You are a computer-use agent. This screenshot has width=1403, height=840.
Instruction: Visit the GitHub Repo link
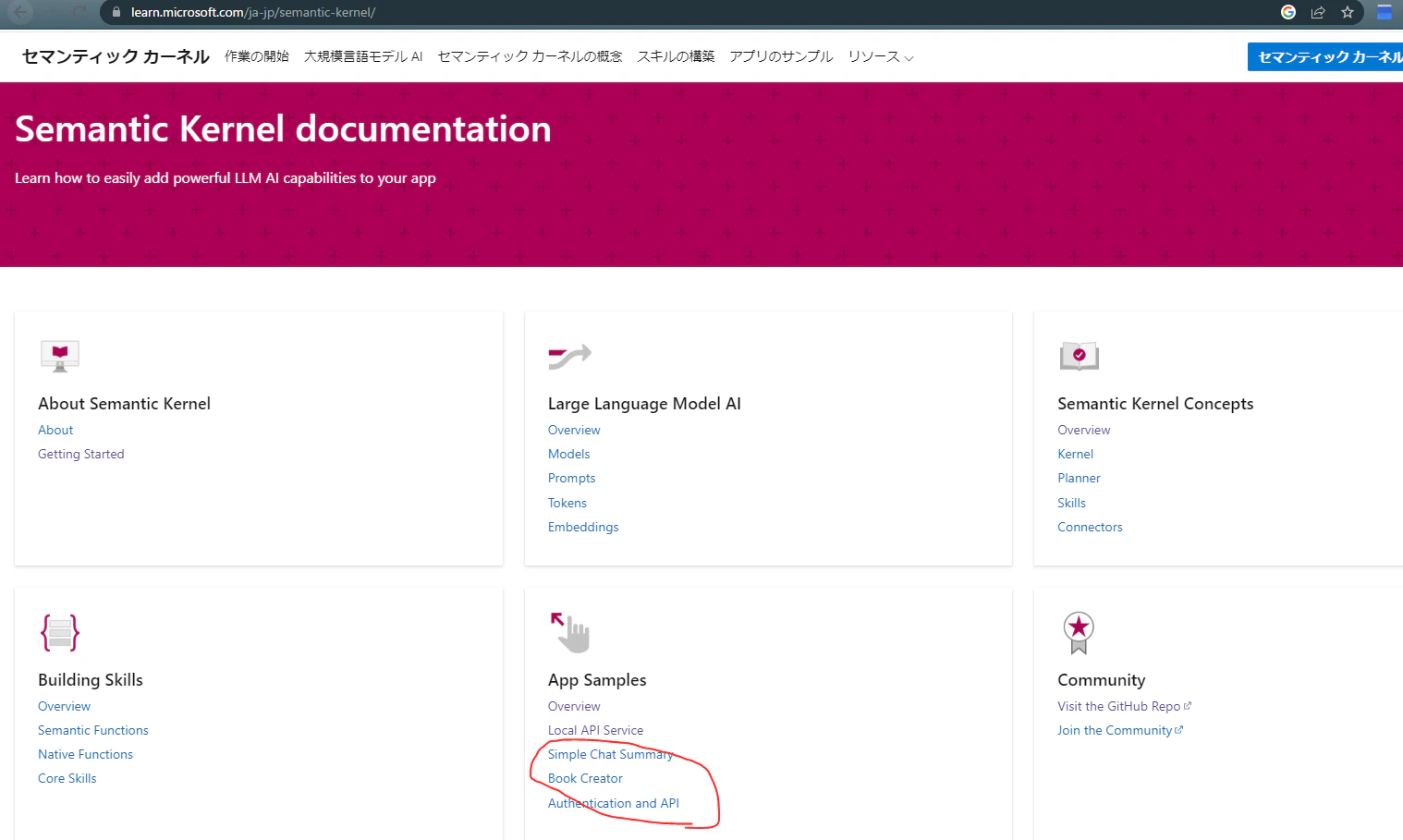click(1124, 706)
